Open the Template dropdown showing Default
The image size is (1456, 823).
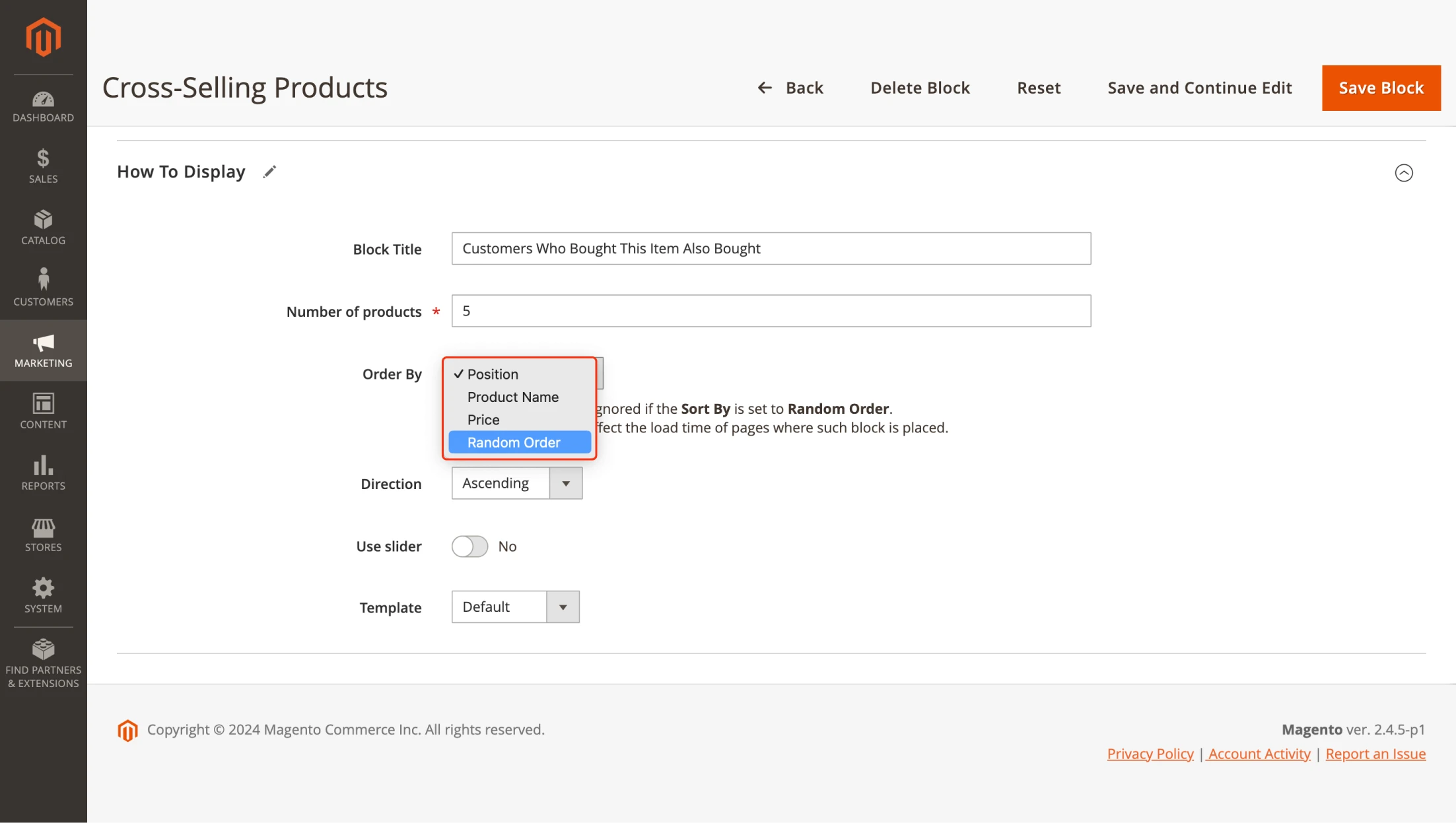pyautogui.click(x=562, y=607)
